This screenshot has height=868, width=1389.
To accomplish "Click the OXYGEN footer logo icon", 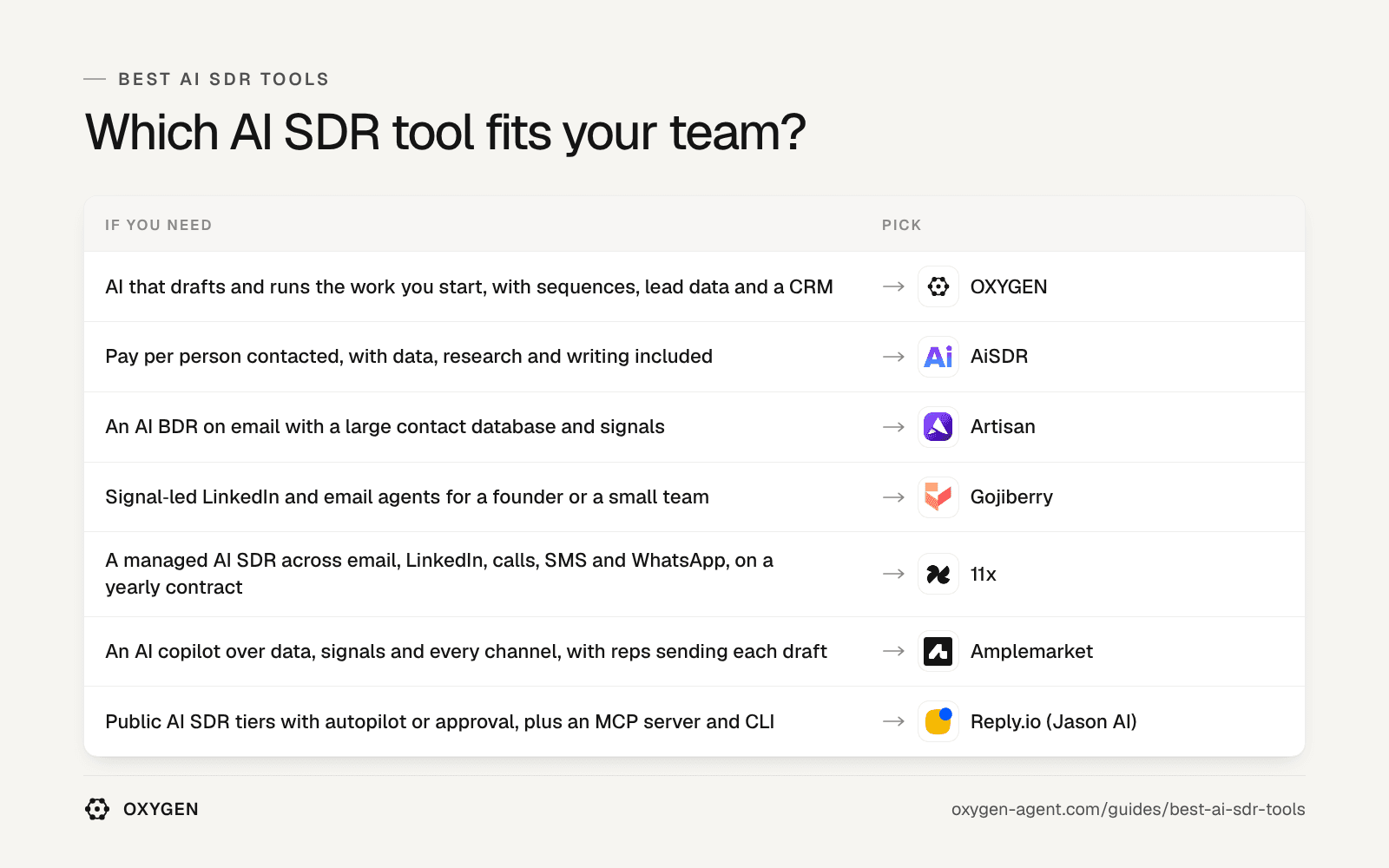I will [x=97, y=809].
